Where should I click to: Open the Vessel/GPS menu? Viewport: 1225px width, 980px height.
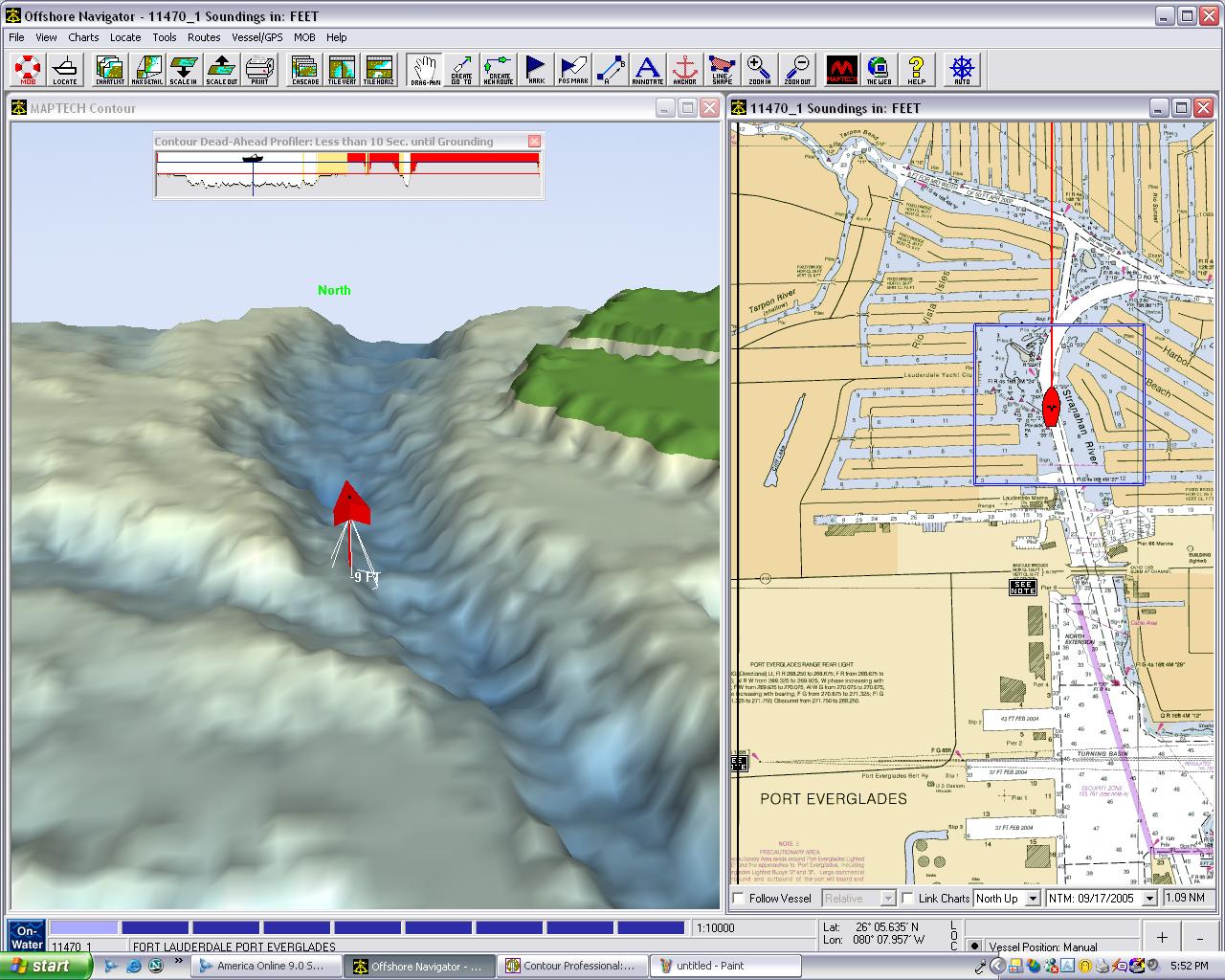(x=256, y=37)
